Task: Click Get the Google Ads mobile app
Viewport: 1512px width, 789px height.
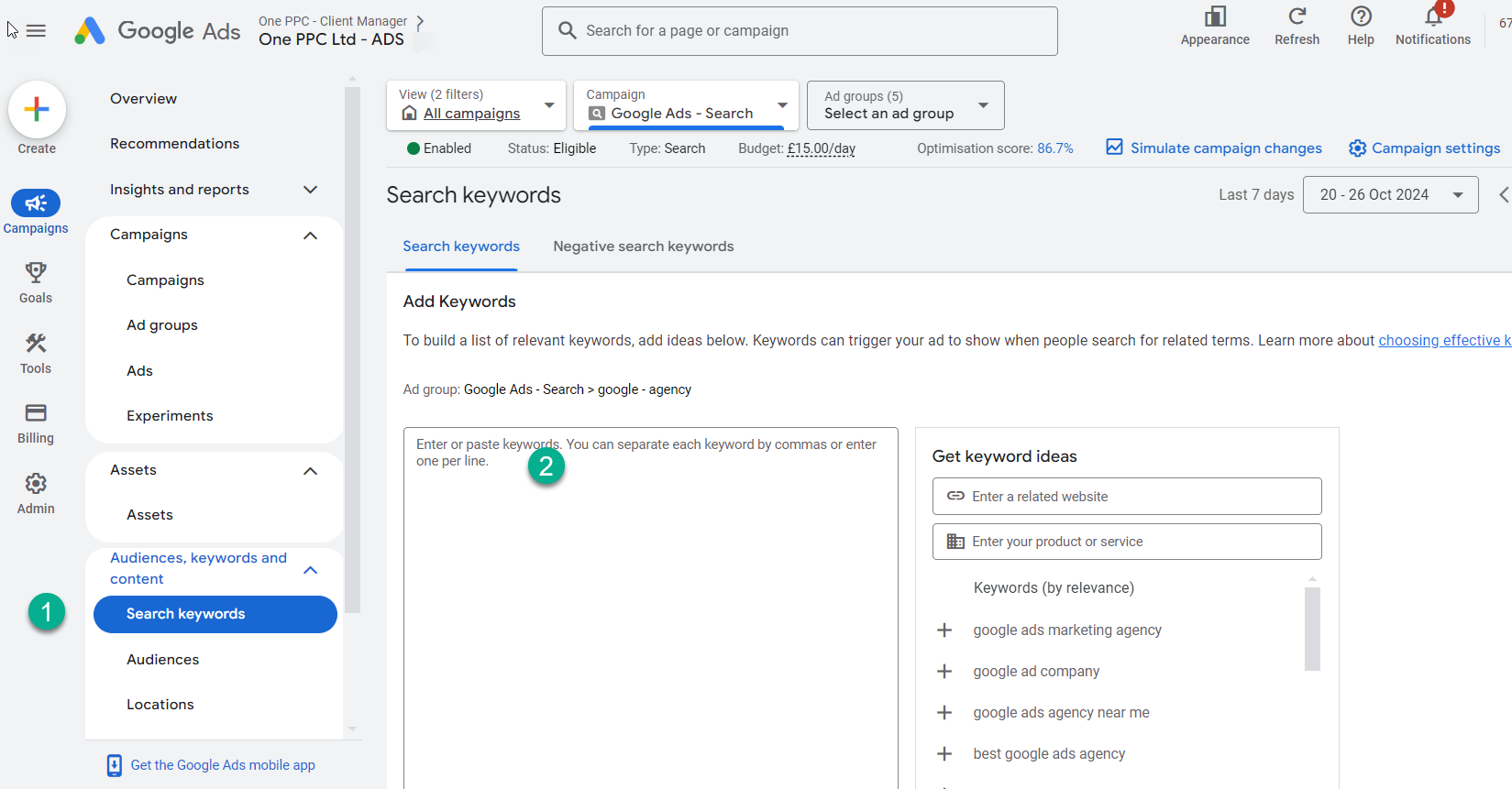Action: [x=223, y=765]
